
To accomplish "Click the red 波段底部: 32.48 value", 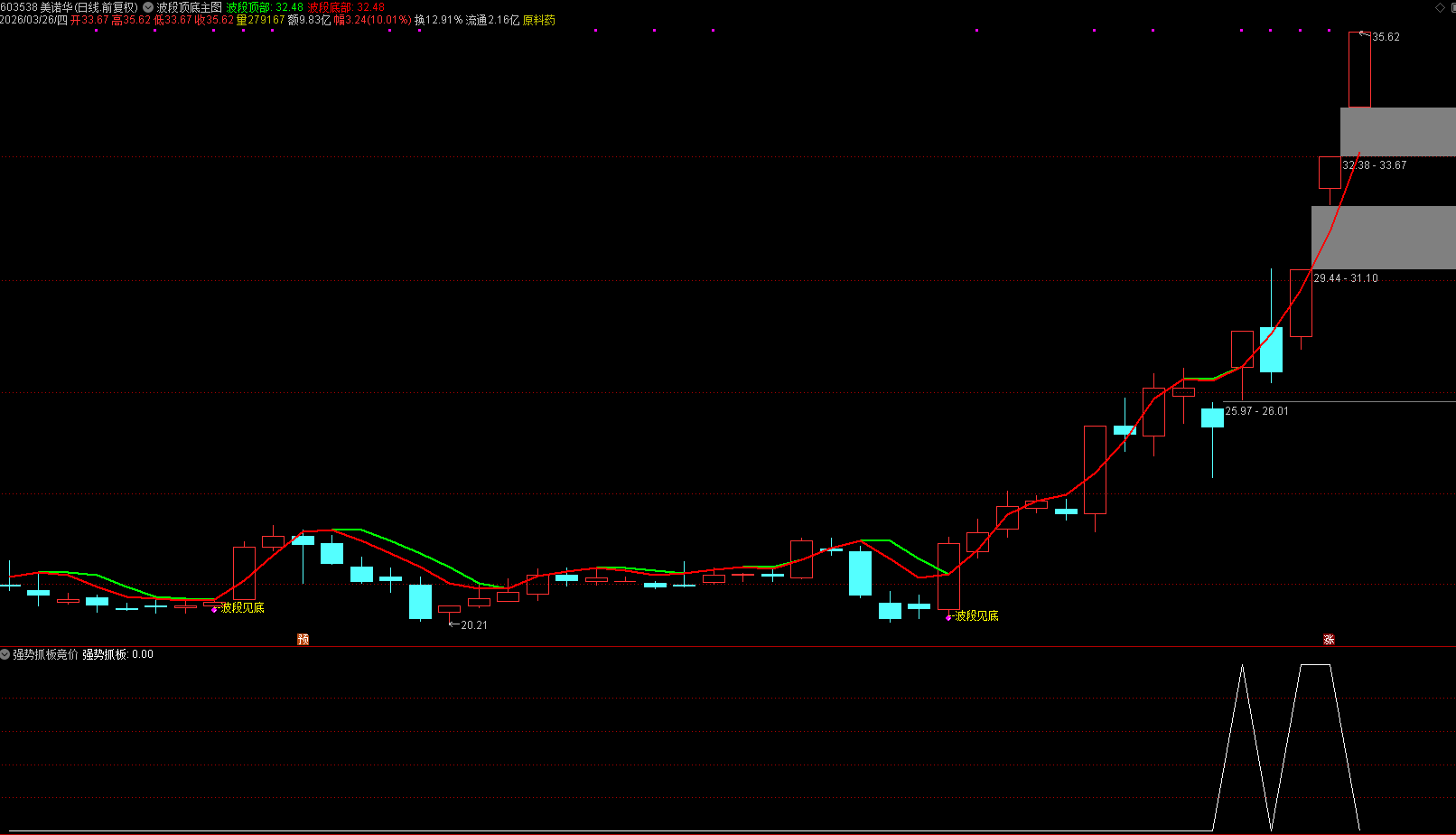I will pyautogui.click(x=347, y=7).
